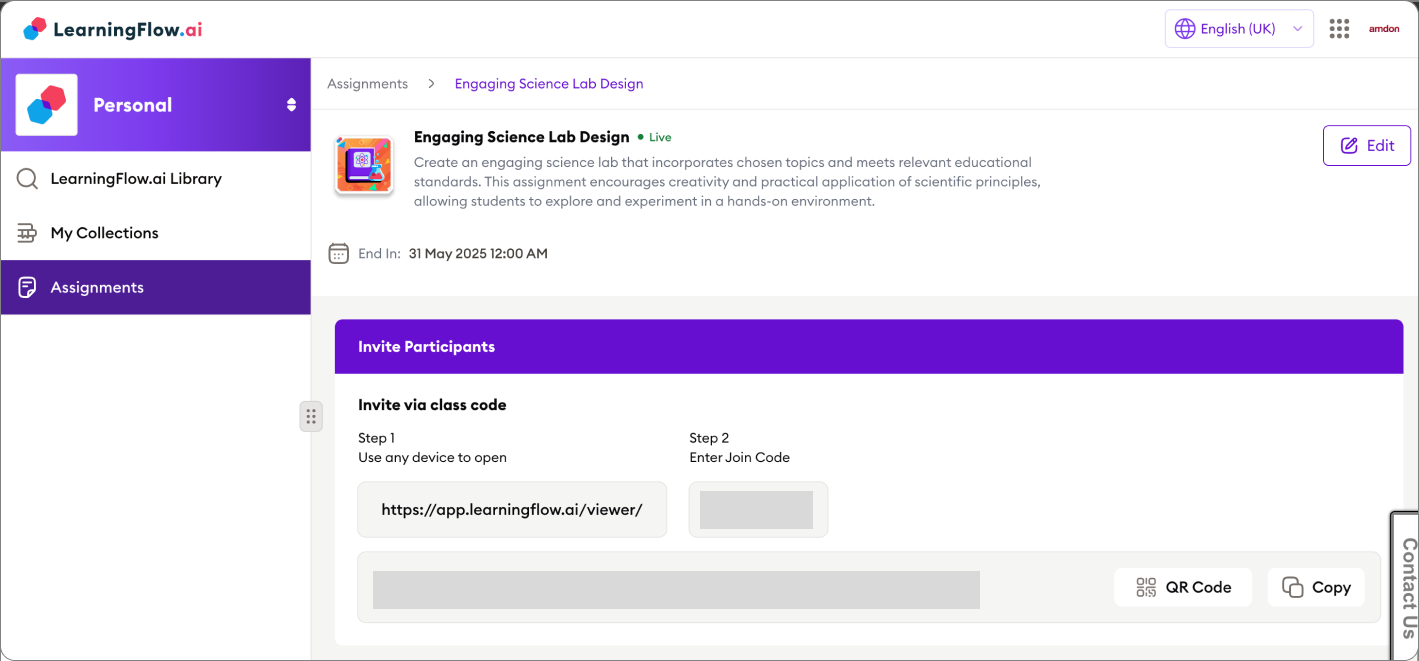
Task: Expand the English (UK) language dropdown
Action: (x=1296, y=28)
